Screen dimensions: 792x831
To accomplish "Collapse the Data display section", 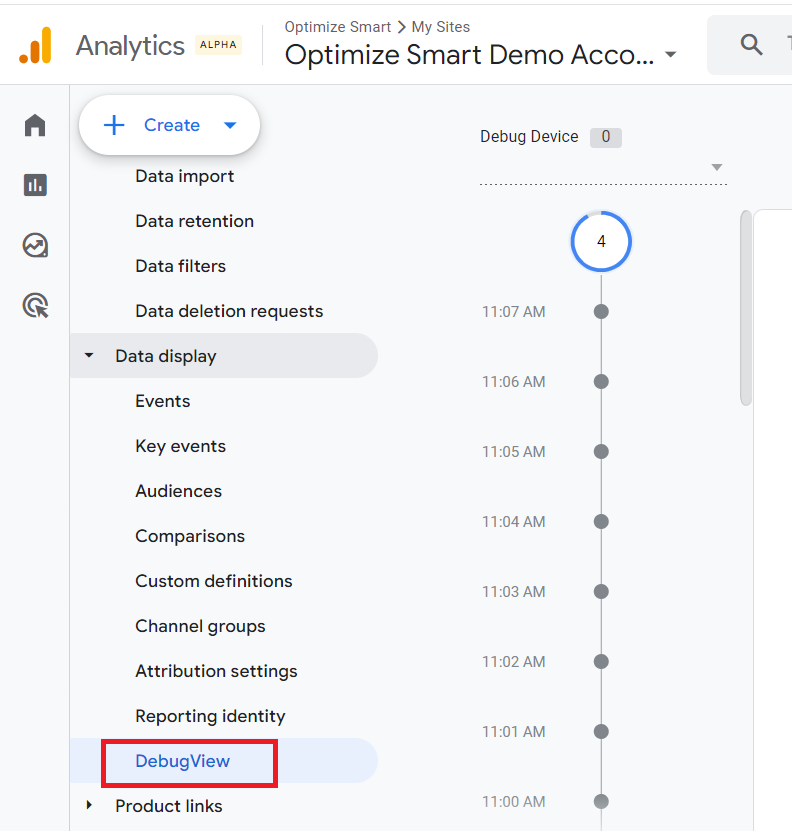I will (x=89, y=356).
